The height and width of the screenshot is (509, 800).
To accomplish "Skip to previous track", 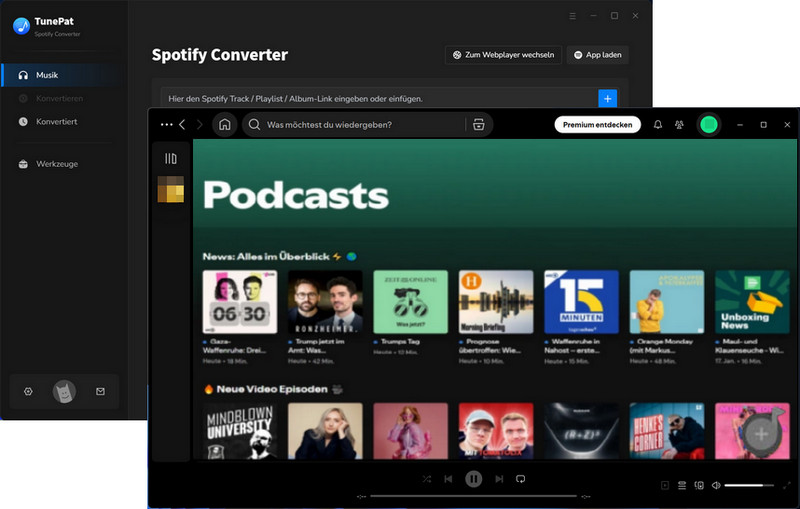I will pos(448,479).
